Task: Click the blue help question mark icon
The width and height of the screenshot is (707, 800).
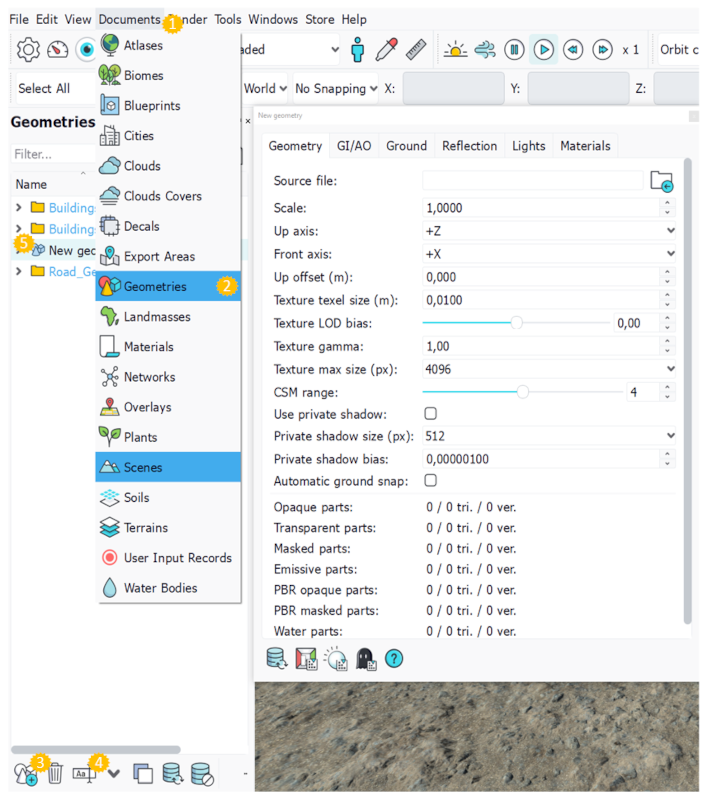Action: (x=394, y=658)
